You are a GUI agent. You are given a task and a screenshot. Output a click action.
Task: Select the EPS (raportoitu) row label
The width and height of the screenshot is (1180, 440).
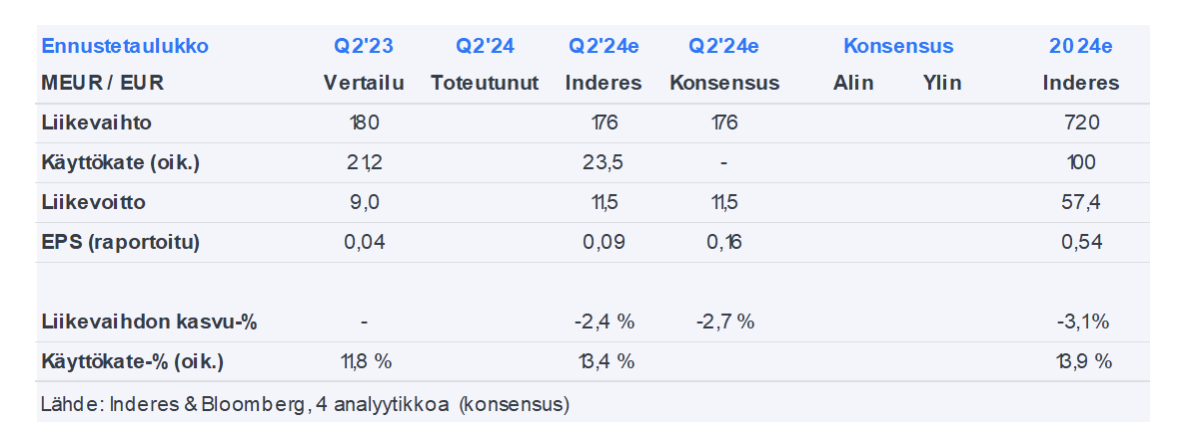(x=121, y=241)
